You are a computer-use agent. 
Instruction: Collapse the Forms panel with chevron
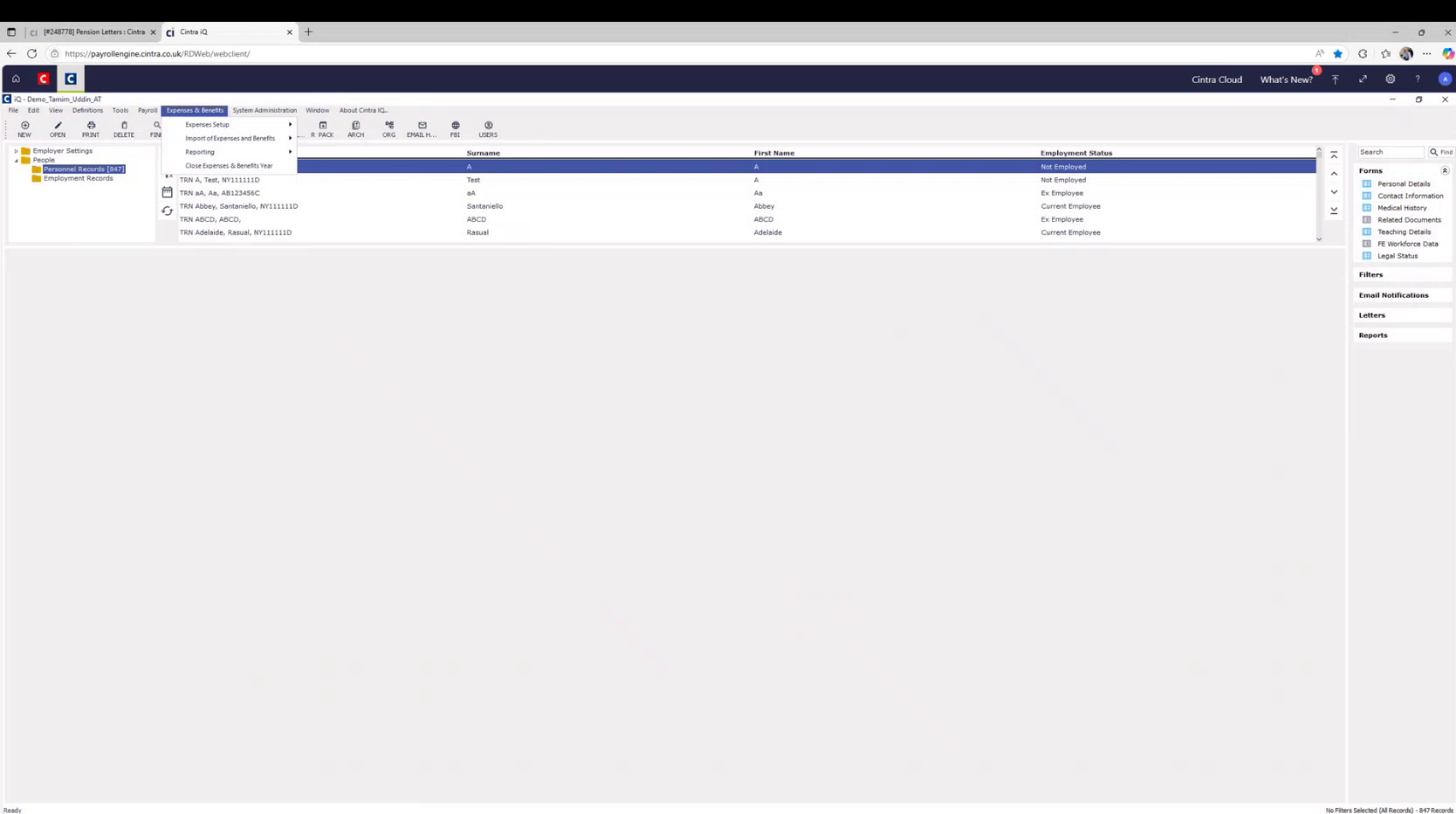pos(1445,170)
